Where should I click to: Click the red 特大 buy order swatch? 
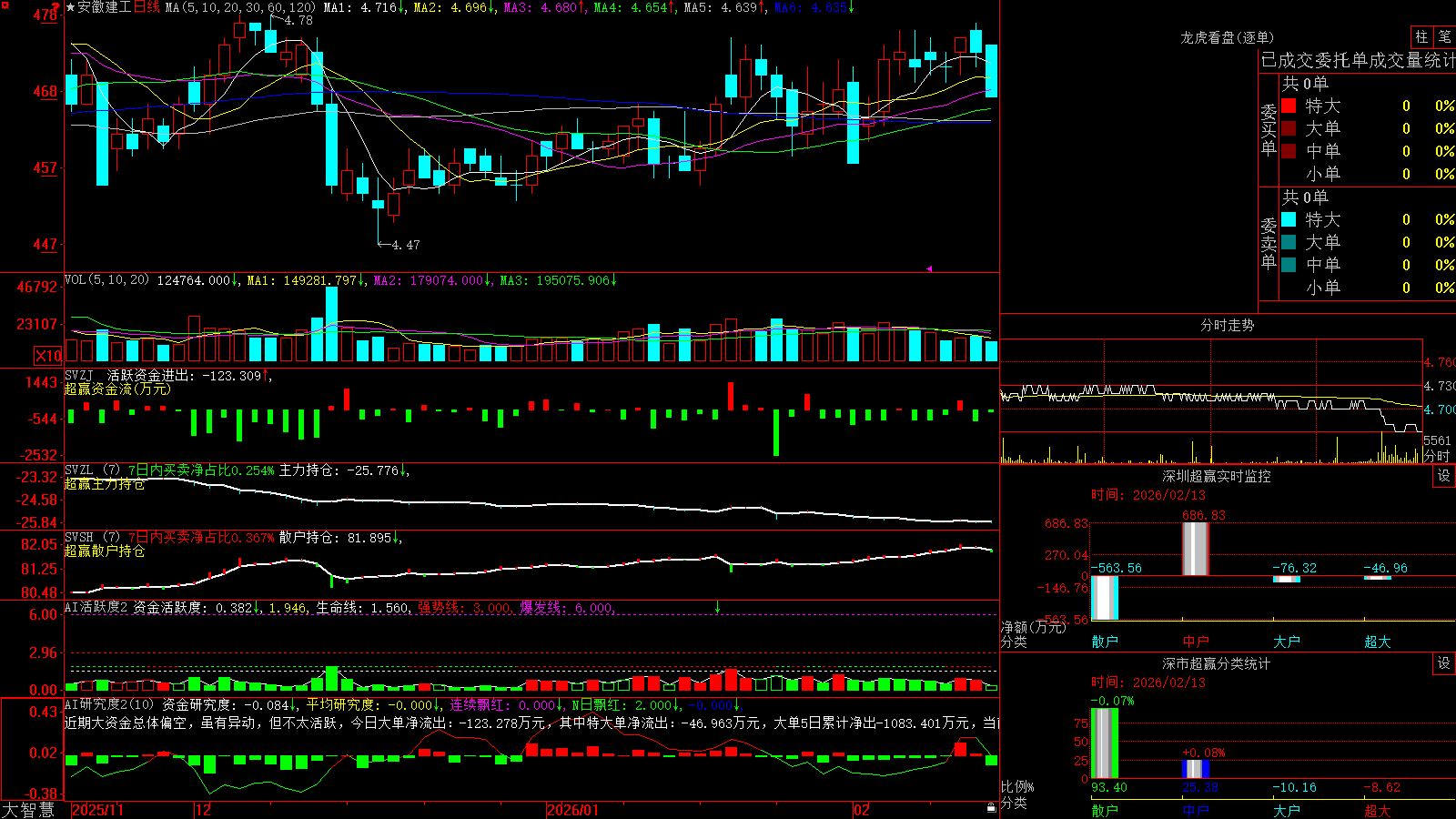pyautogui.click(x=1289, y=106)
